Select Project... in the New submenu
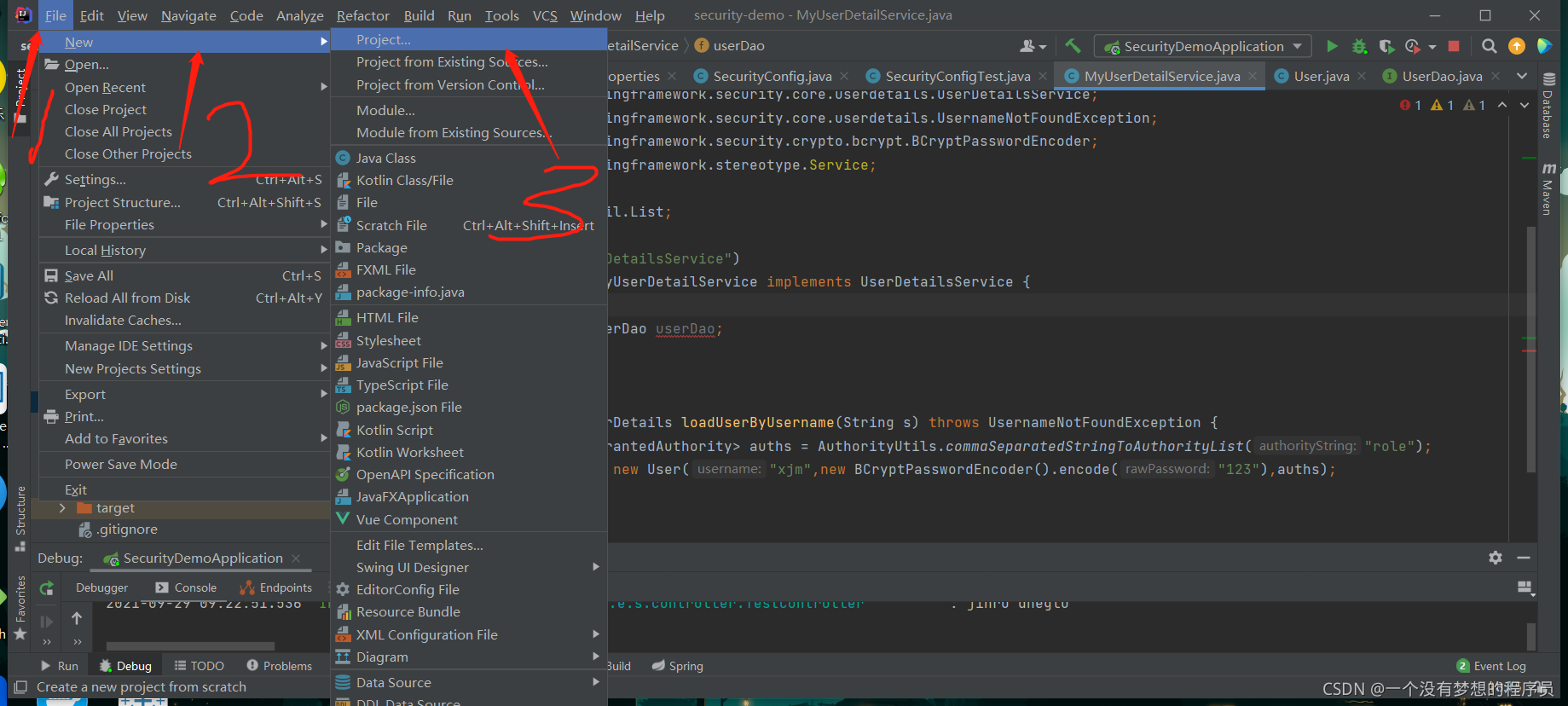The height and width of the screenshot is (706, 1568). 469,39
